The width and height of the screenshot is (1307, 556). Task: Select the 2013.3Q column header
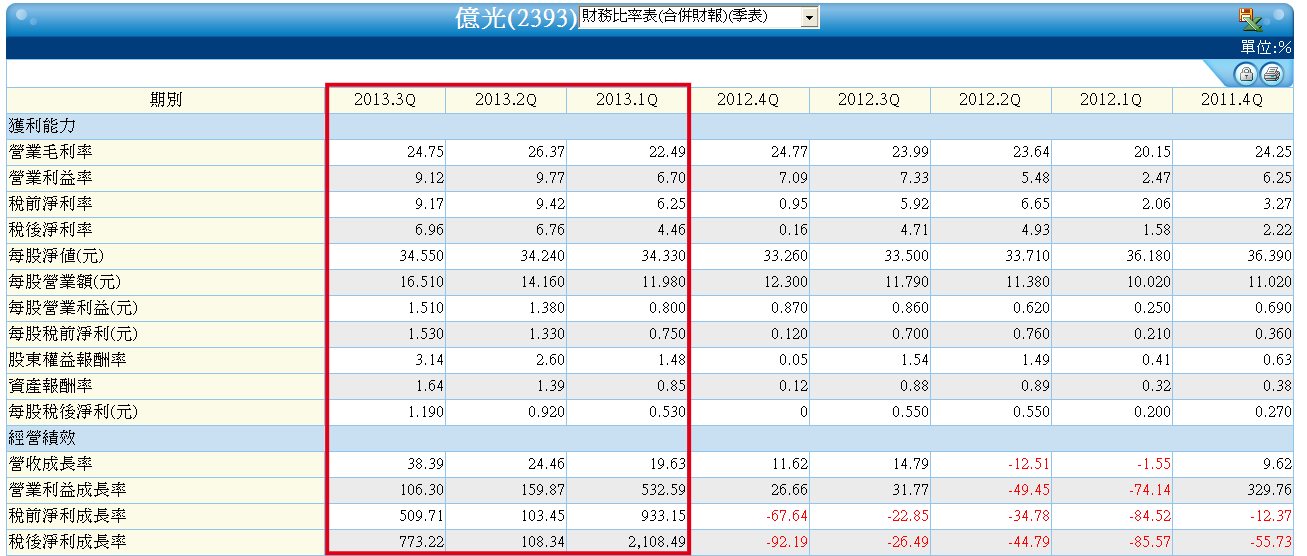(385, 100)
